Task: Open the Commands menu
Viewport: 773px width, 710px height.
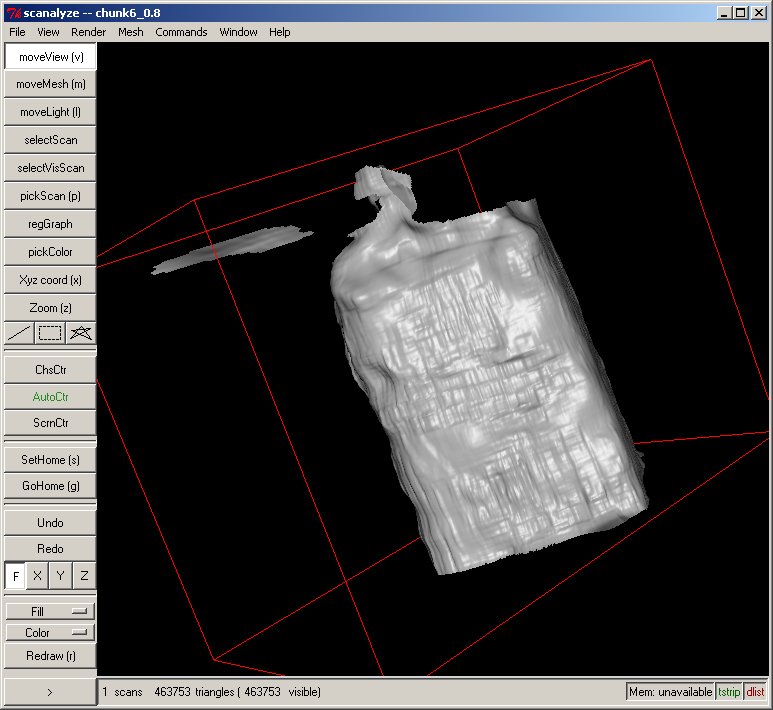Action: tap(181, 32)
